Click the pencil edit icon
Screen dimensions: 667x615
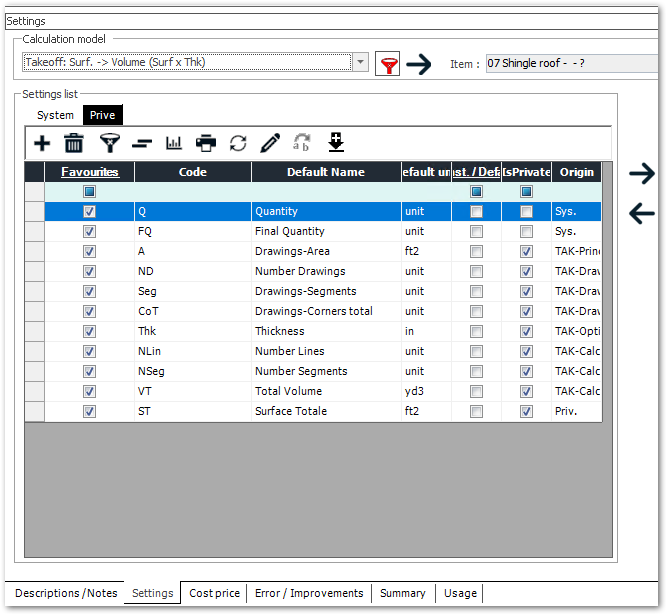pyautogui.click(x=270, y=143)
